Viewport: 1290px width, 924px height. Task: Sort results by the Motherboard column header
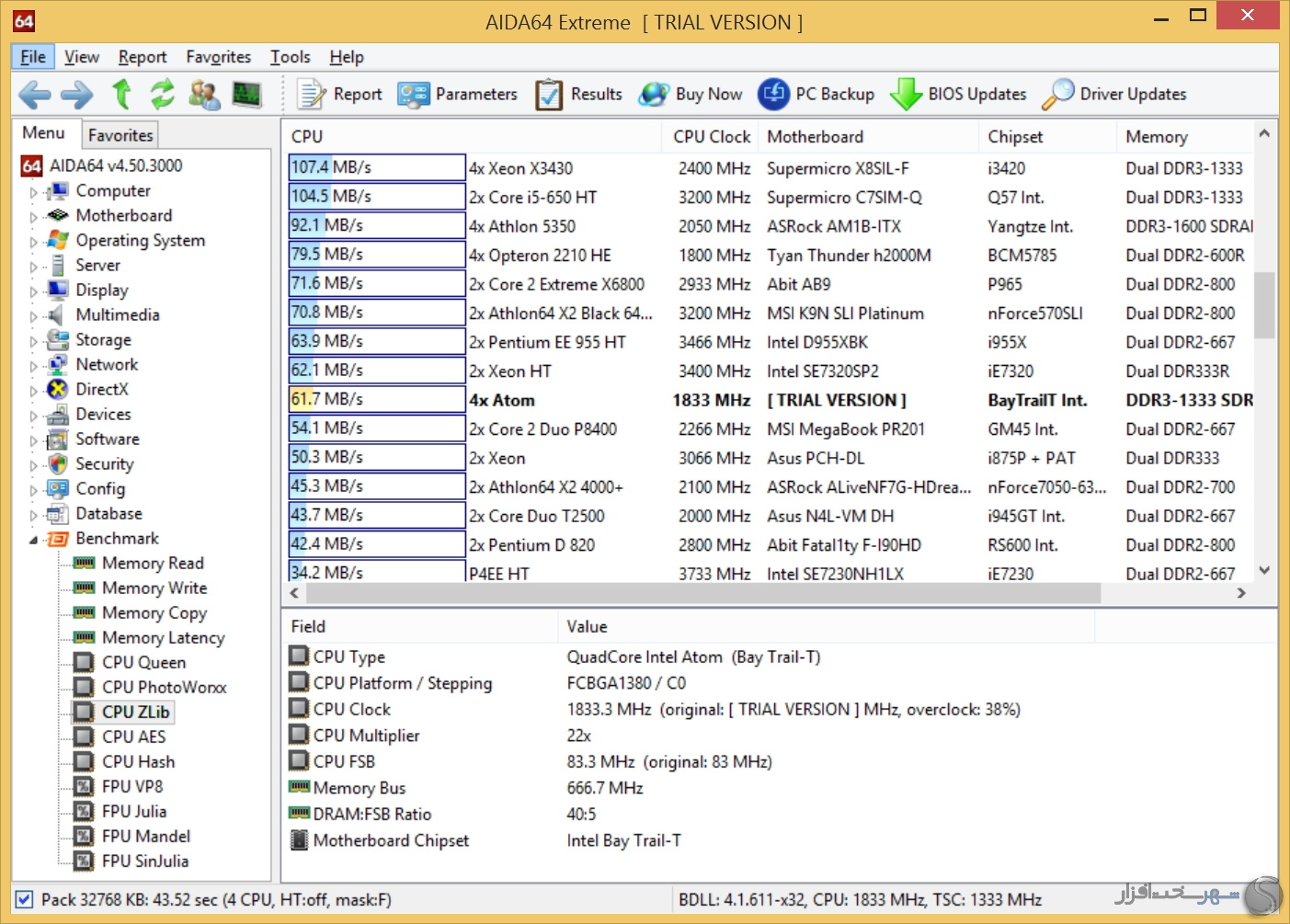click(868, 136)
